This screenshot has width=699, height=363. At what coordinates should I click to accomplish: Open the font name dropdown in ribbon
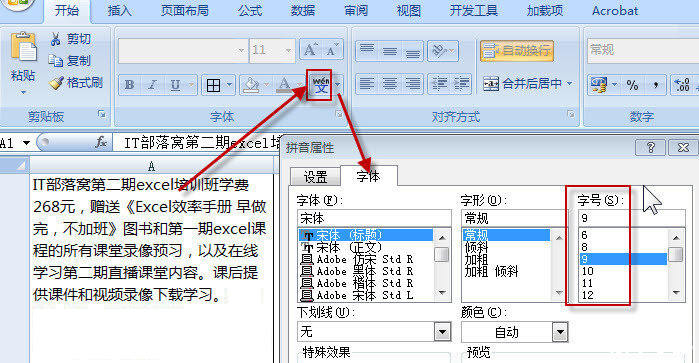pos(241,50)
